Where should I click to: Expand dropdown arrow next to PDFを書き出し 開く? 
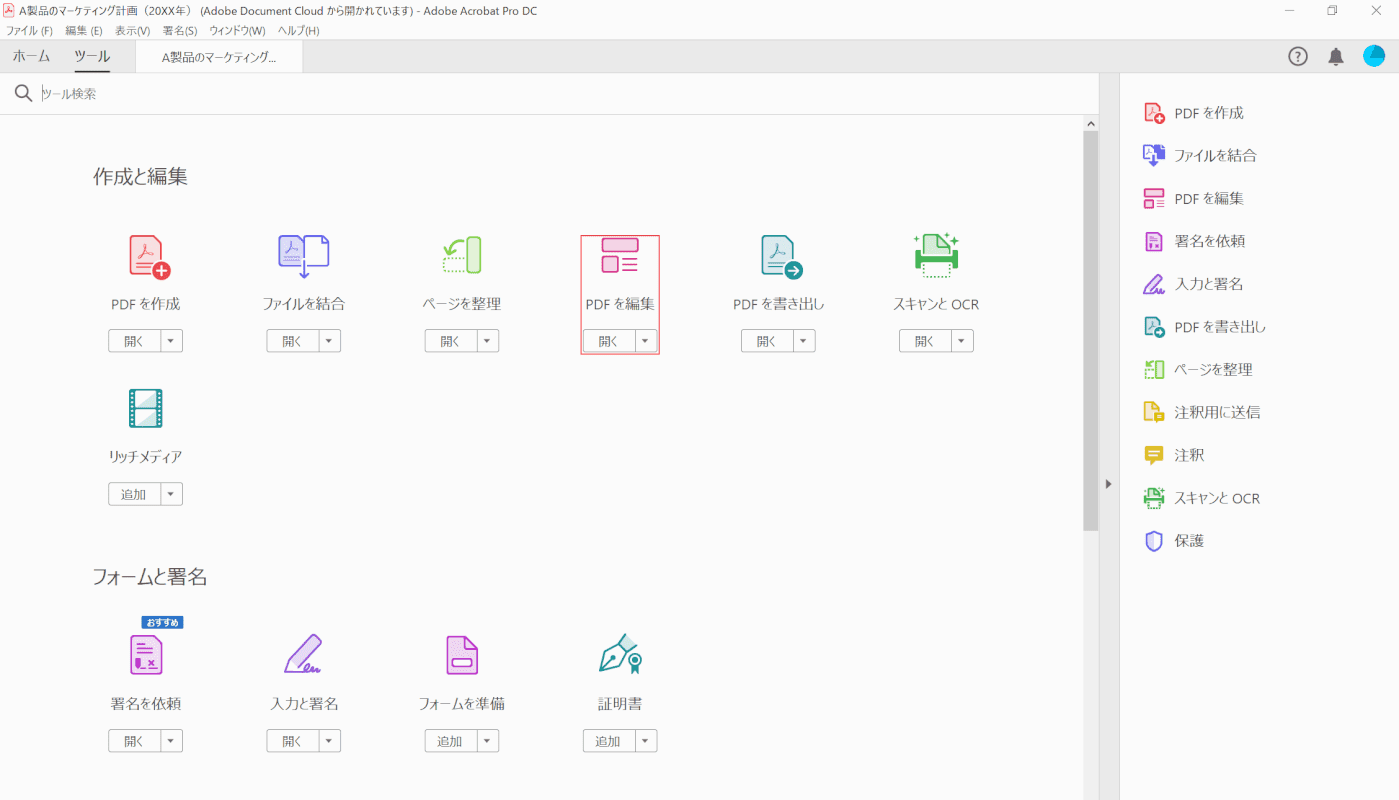pos(804,341)
